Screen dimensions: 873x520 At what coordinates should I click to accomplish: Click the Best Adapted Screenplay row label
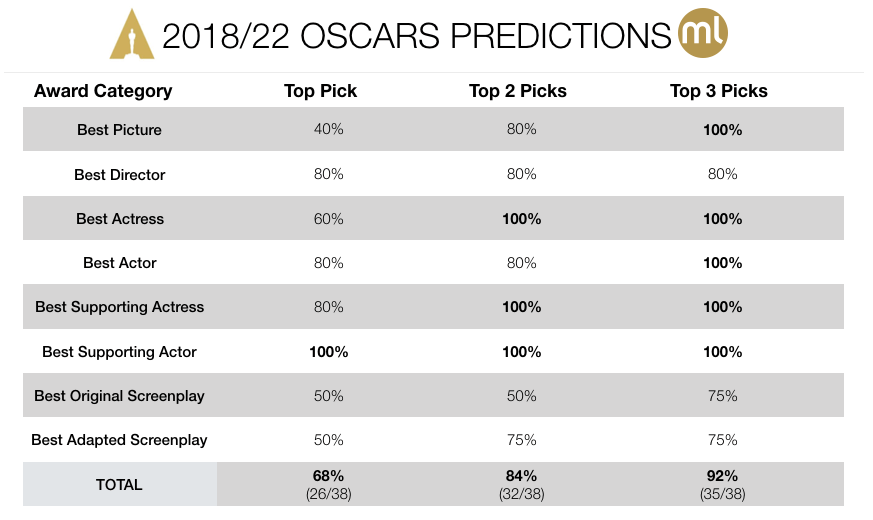point(119,440)
